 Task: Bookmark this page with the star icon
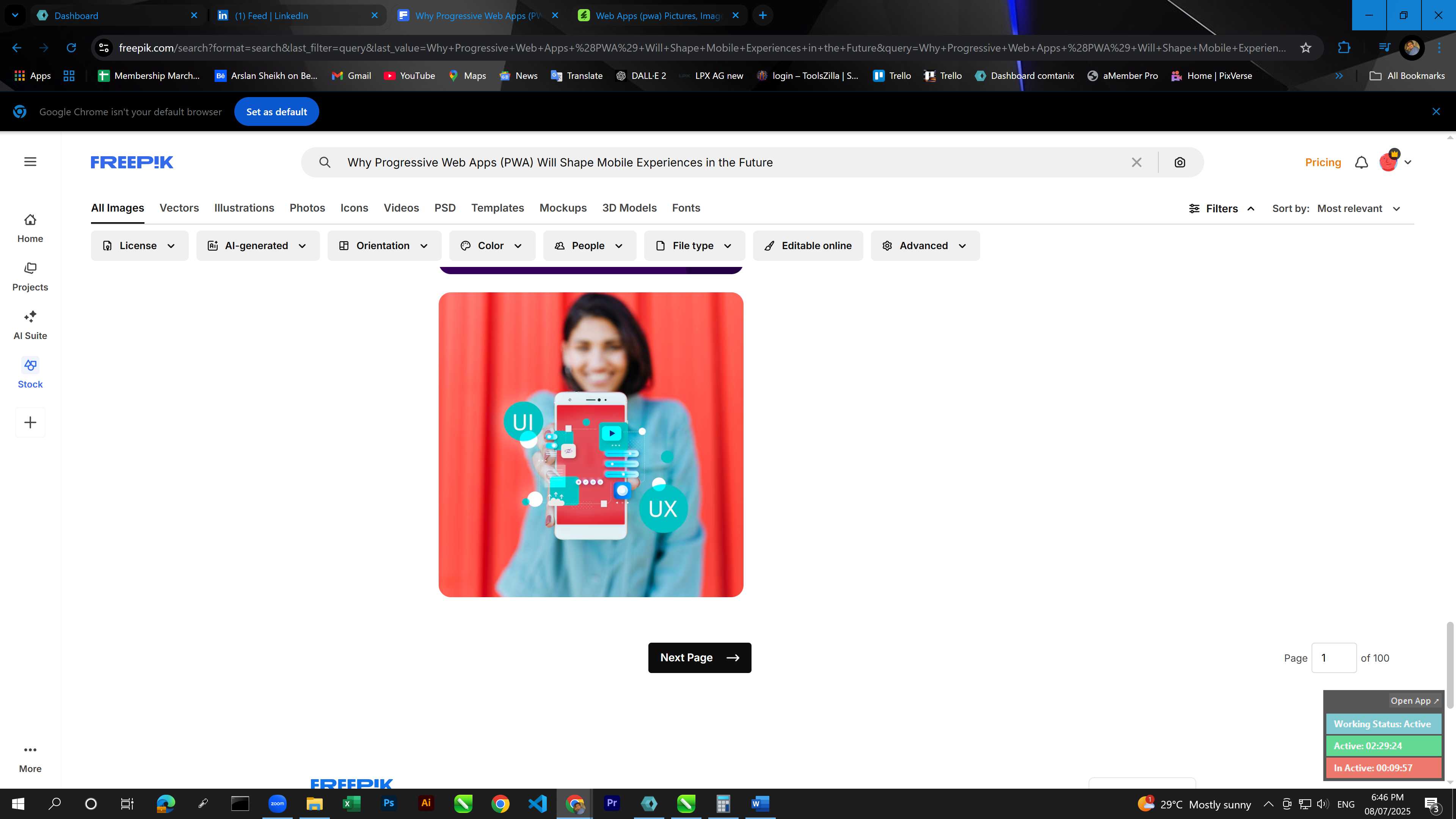(1305, 48)
